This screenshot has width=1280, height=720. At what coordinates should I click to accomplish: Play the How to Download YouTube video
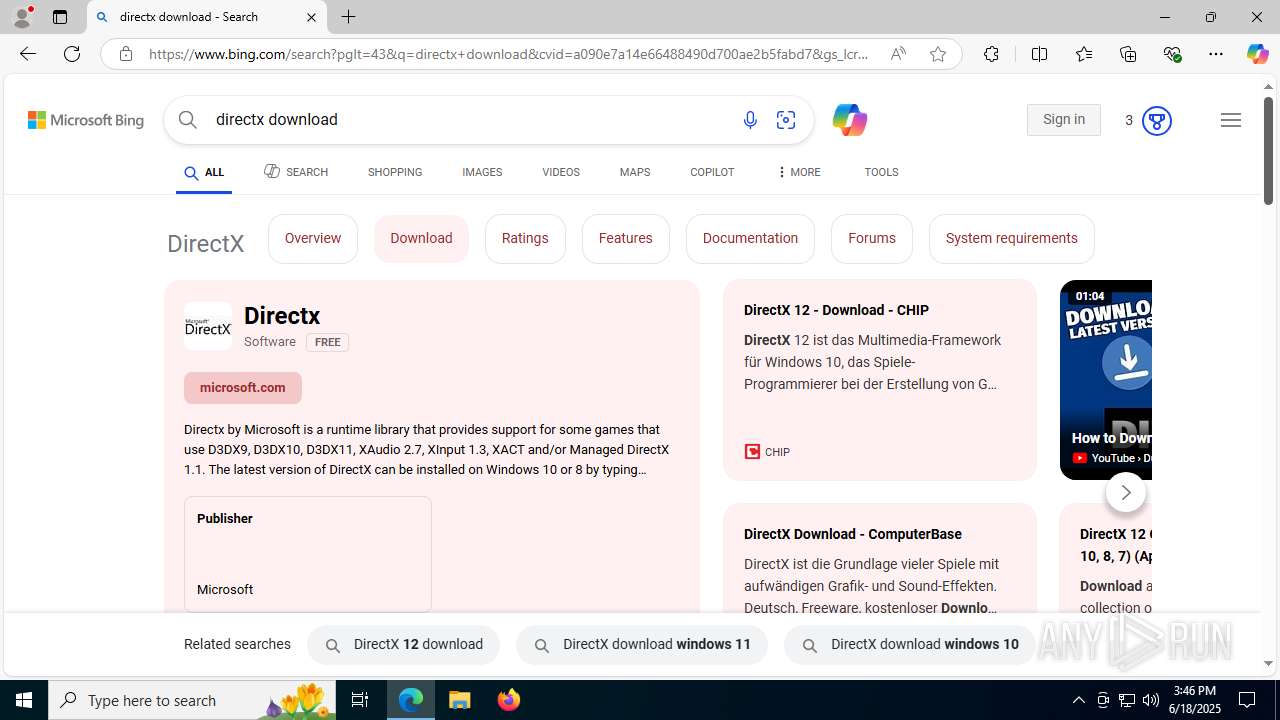(x=1106, y=380)
